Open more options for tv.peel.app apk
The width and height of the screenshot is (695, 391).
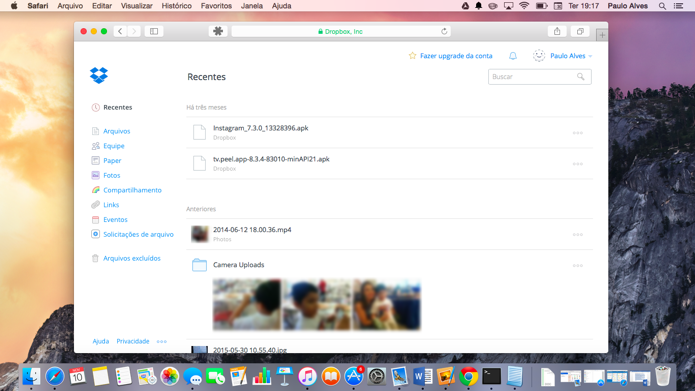pyautogui.click(x=578, y=164)
